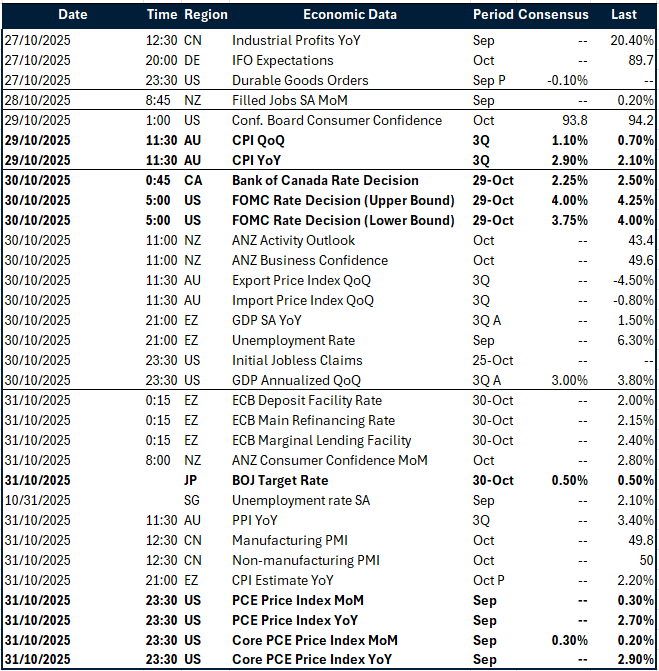Viewport: 659px width, 671px height.
Task: Select the ECB Deposit Facility Rate cell
Action: tap(307, 400)
